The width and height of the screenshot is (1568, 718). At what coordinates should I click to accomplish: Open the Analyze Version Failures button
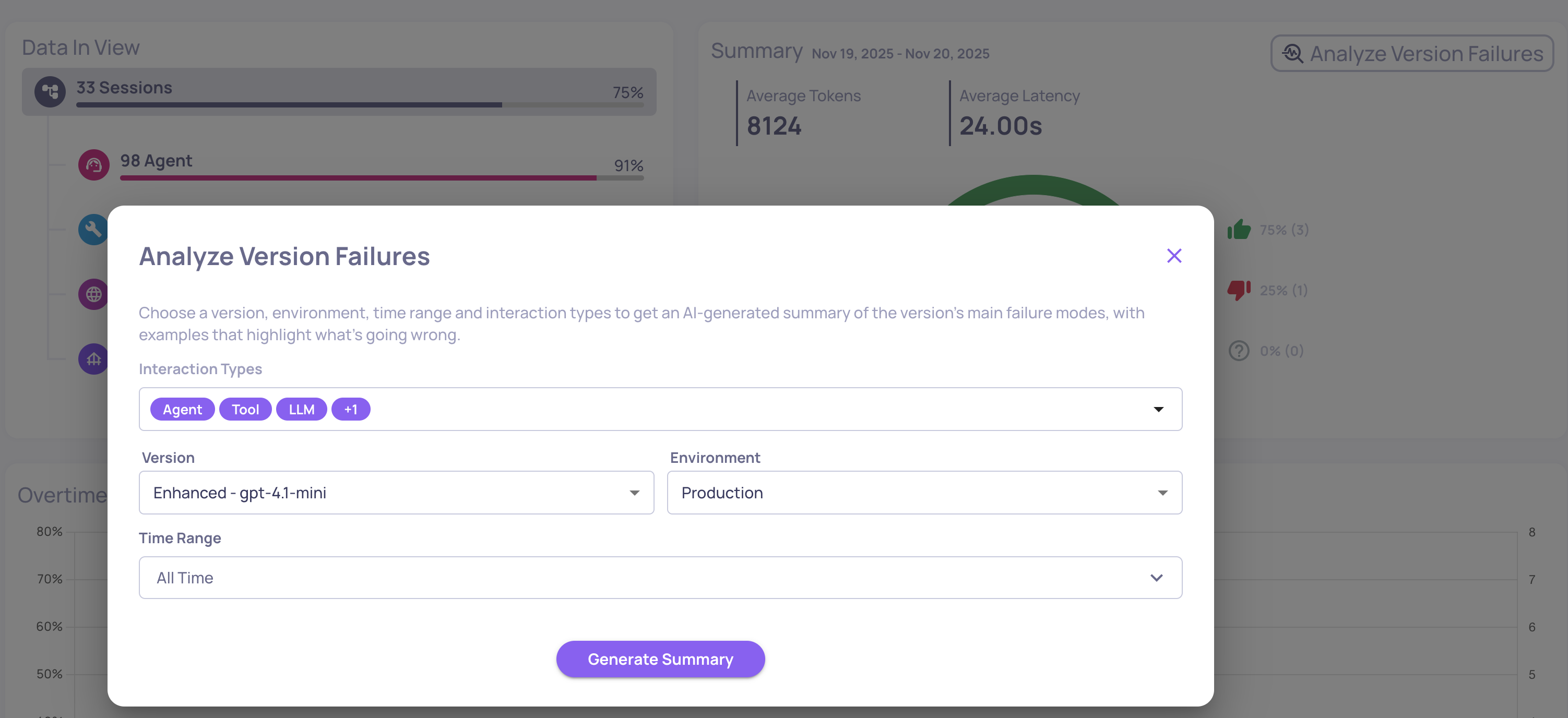click(1411, 54)
